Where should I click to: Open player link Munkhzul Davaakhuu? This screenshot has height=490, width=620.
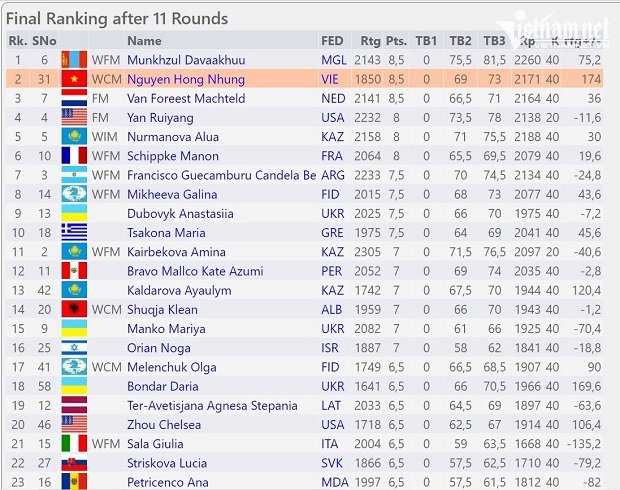click(x=186, y=60)
